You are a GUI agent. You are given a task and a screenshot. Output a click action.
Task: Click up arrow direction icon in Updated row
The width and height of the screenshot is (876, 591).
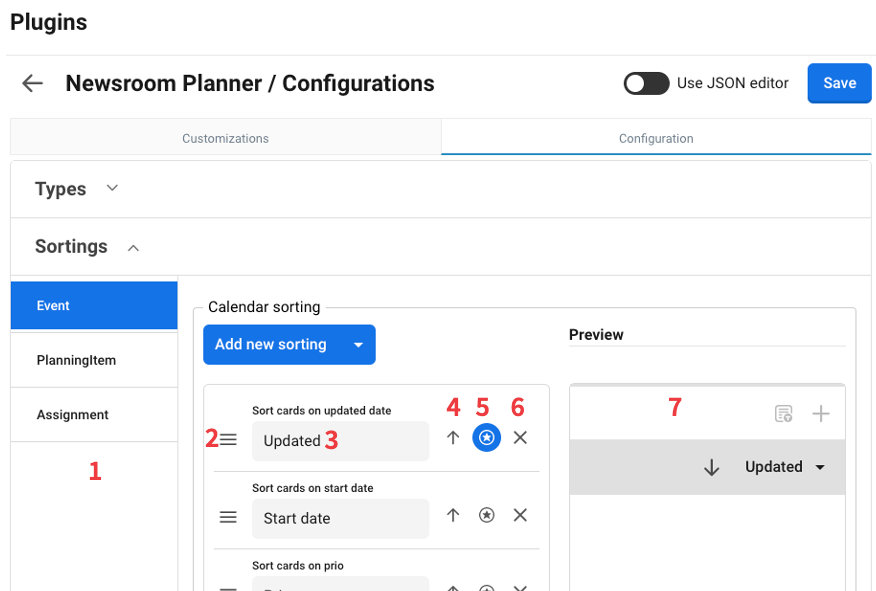[x=453, y=438]
